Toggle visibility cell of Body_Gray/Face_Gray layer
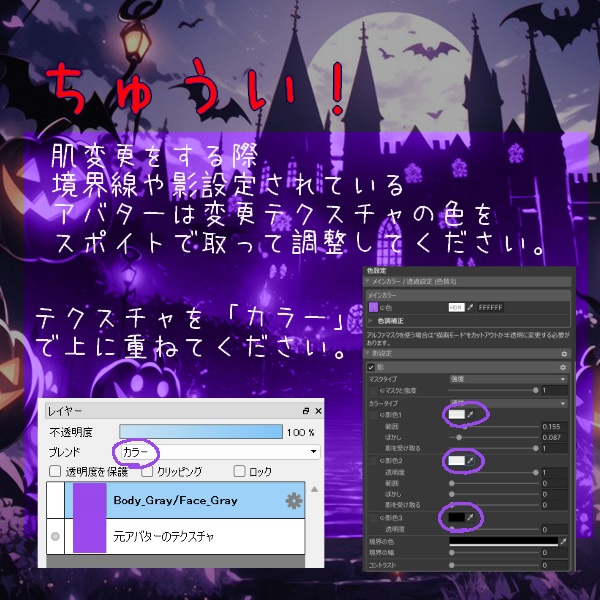Viewport: 600px width, 600px height. (x=55, y=501)
